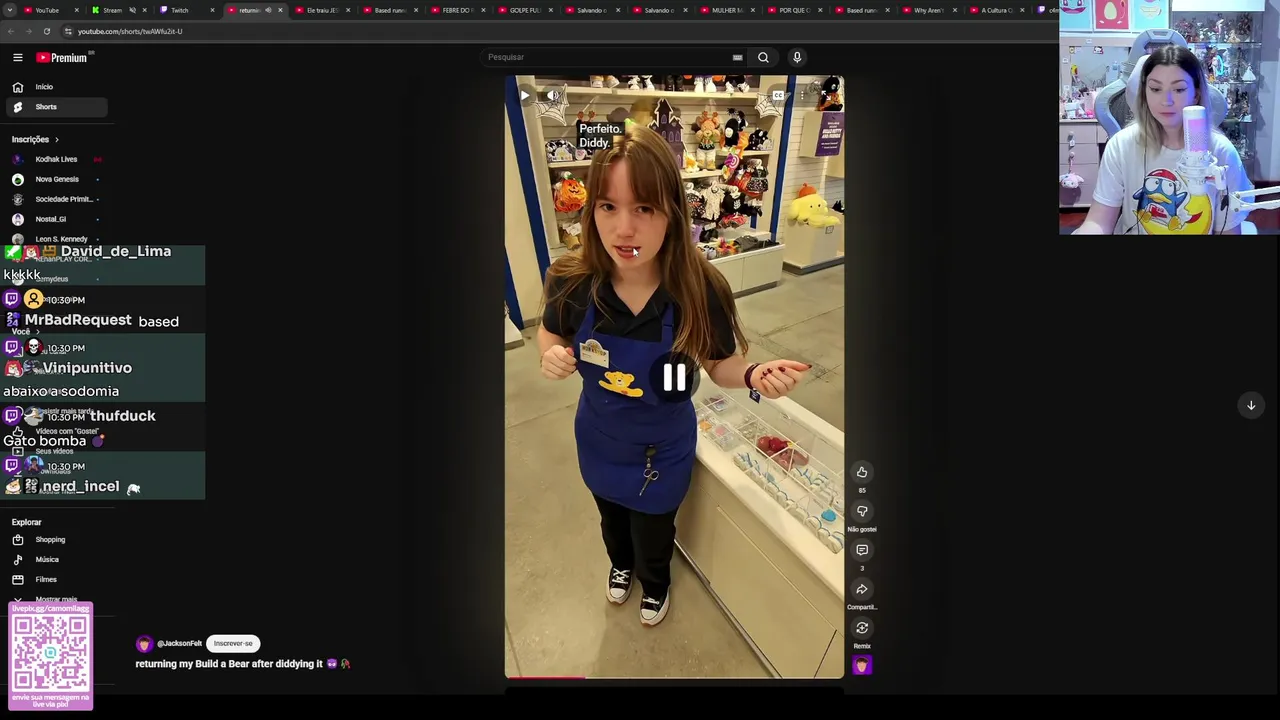Start voice search with microphone
This screenshot has height=720, width=1280.
[797, 57]
